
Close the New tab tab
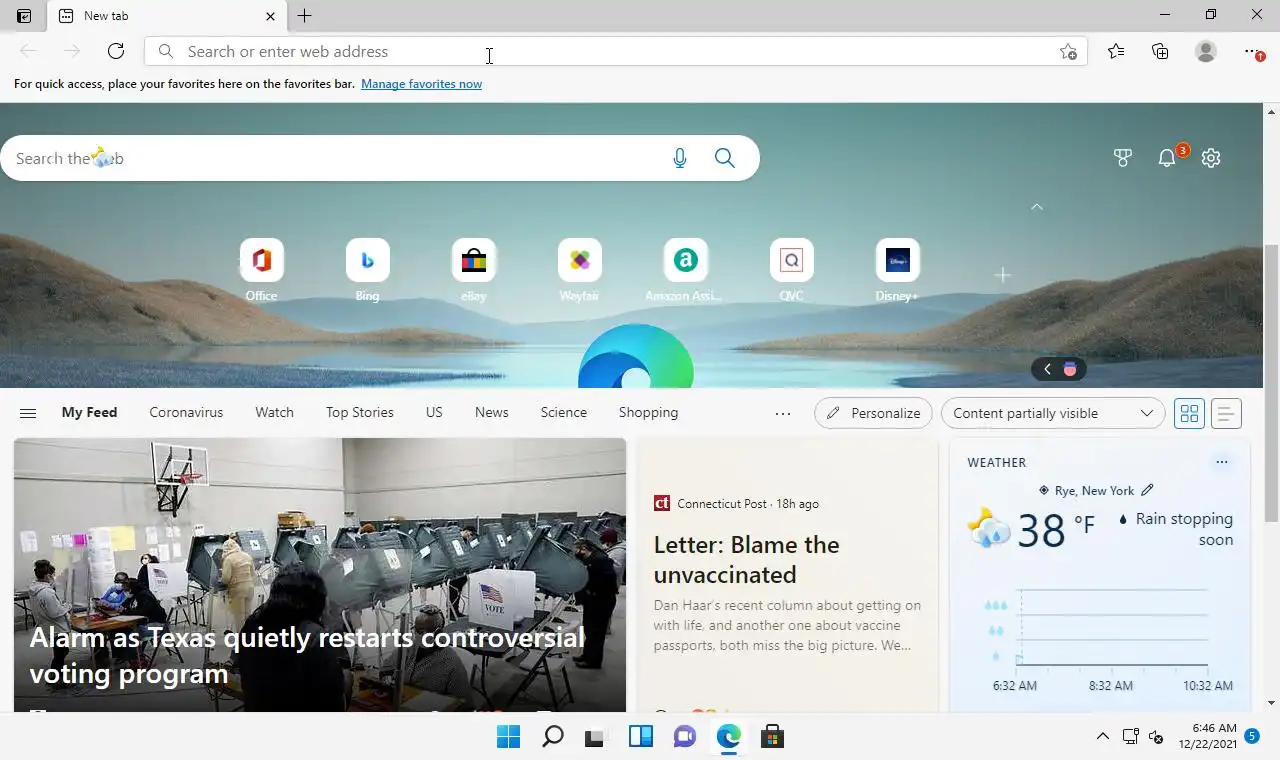point(270,16)
